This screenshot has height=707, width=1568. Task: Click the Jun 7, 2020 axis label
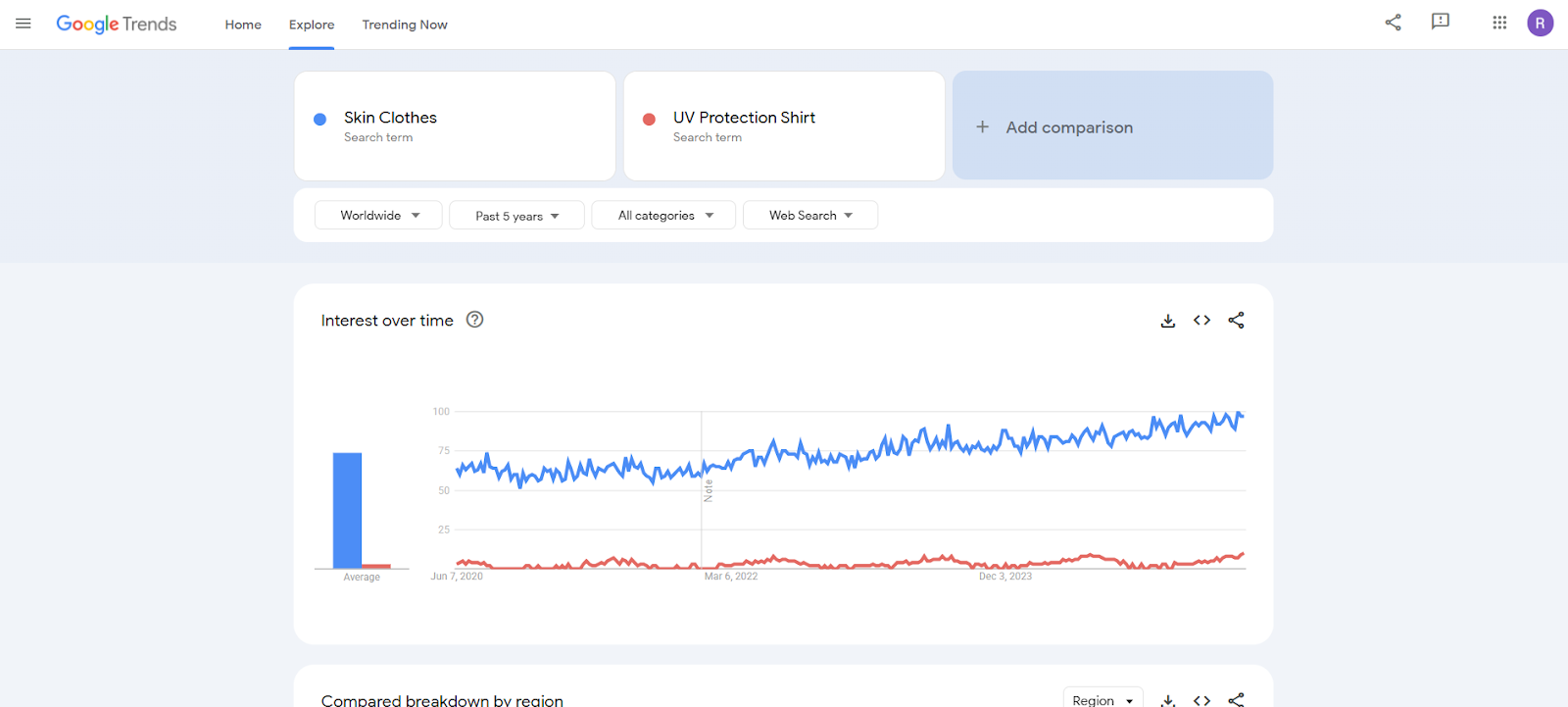[x=457, y=577]
